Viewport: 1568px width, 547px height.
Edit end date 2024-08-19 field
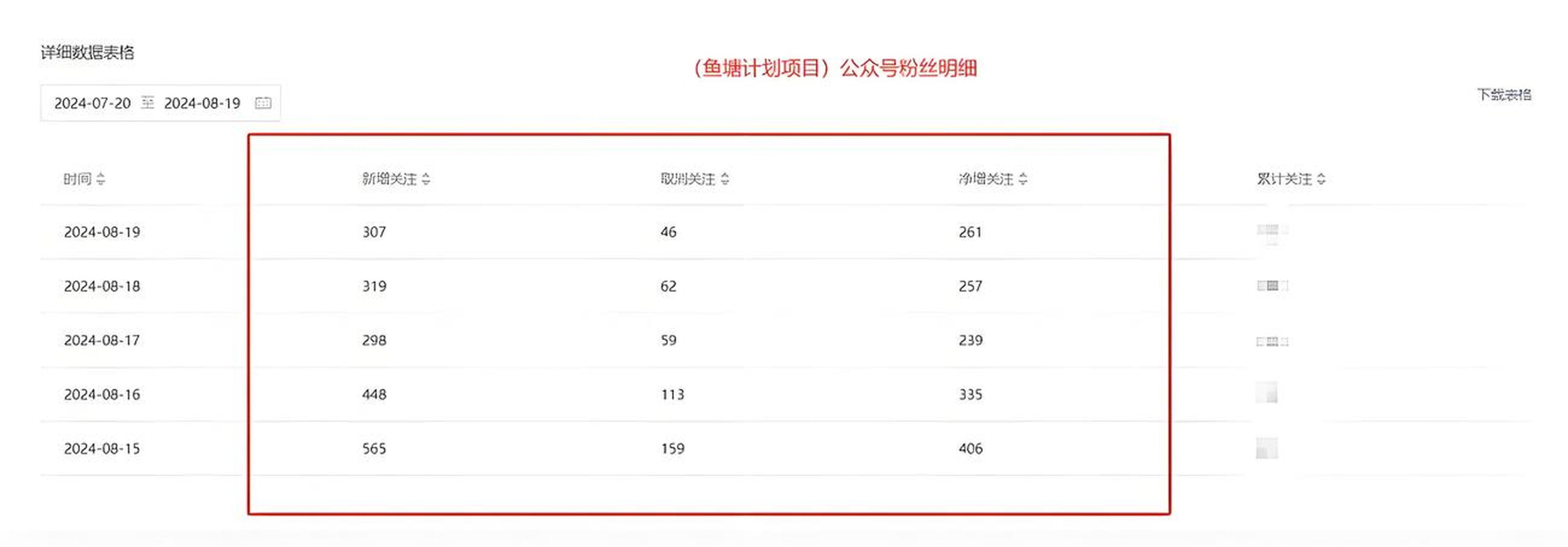[202, 103]
